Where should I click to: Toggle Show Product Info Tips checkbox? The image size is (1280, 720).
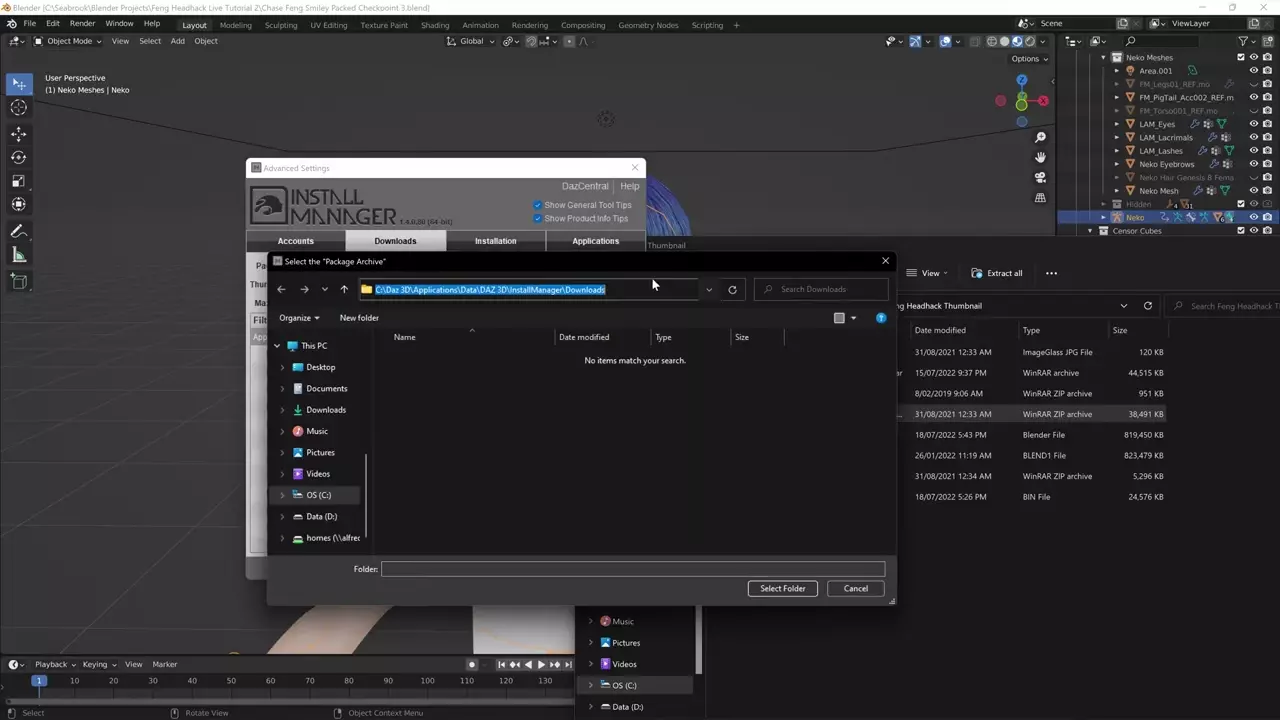pos(538,218)
